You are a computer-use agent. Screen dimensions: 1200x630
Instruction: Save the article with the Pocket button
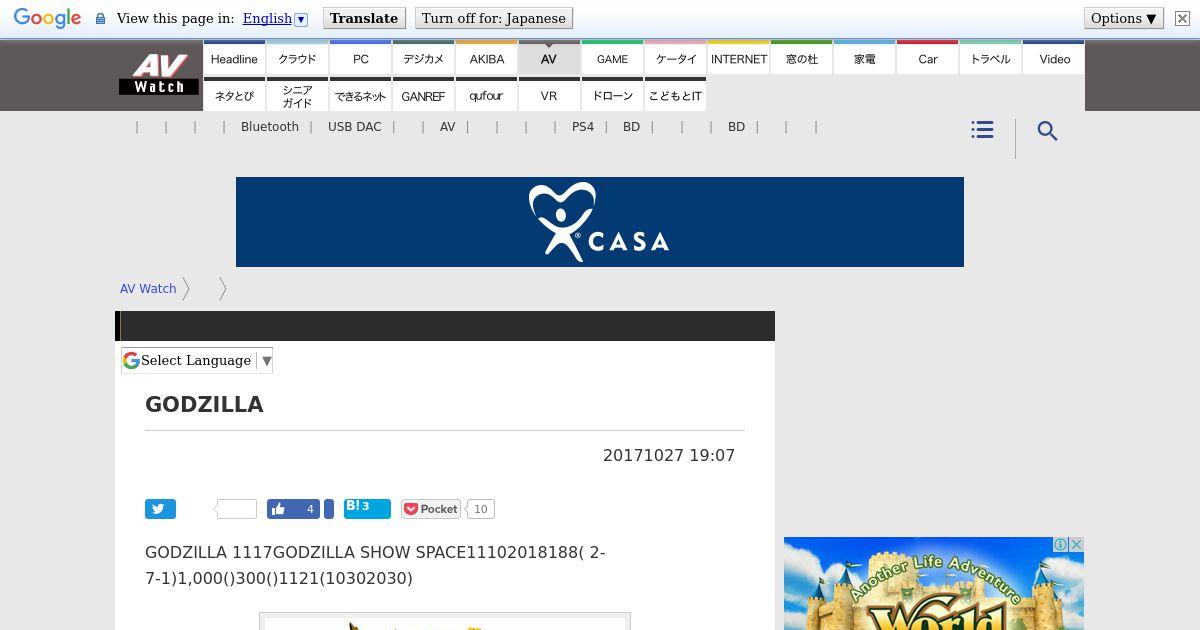coord(431,509)
